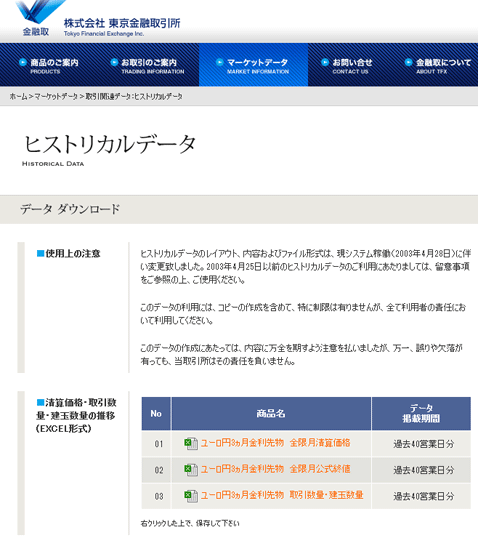Open the お取引のご案内 Trading Information tab

click(148, 66)
